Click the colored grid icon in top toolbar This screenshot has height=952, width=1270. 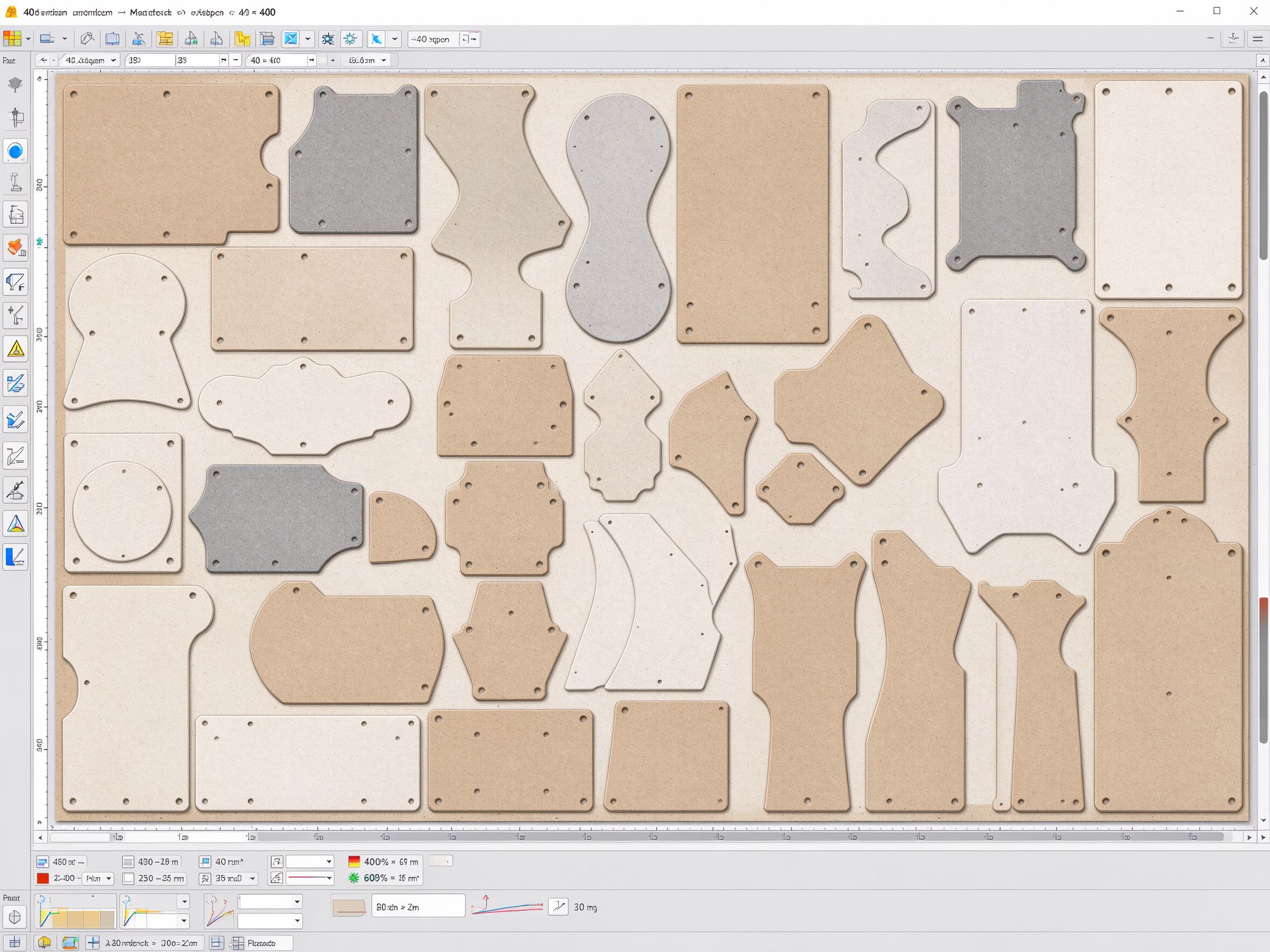tap(12, 39)
